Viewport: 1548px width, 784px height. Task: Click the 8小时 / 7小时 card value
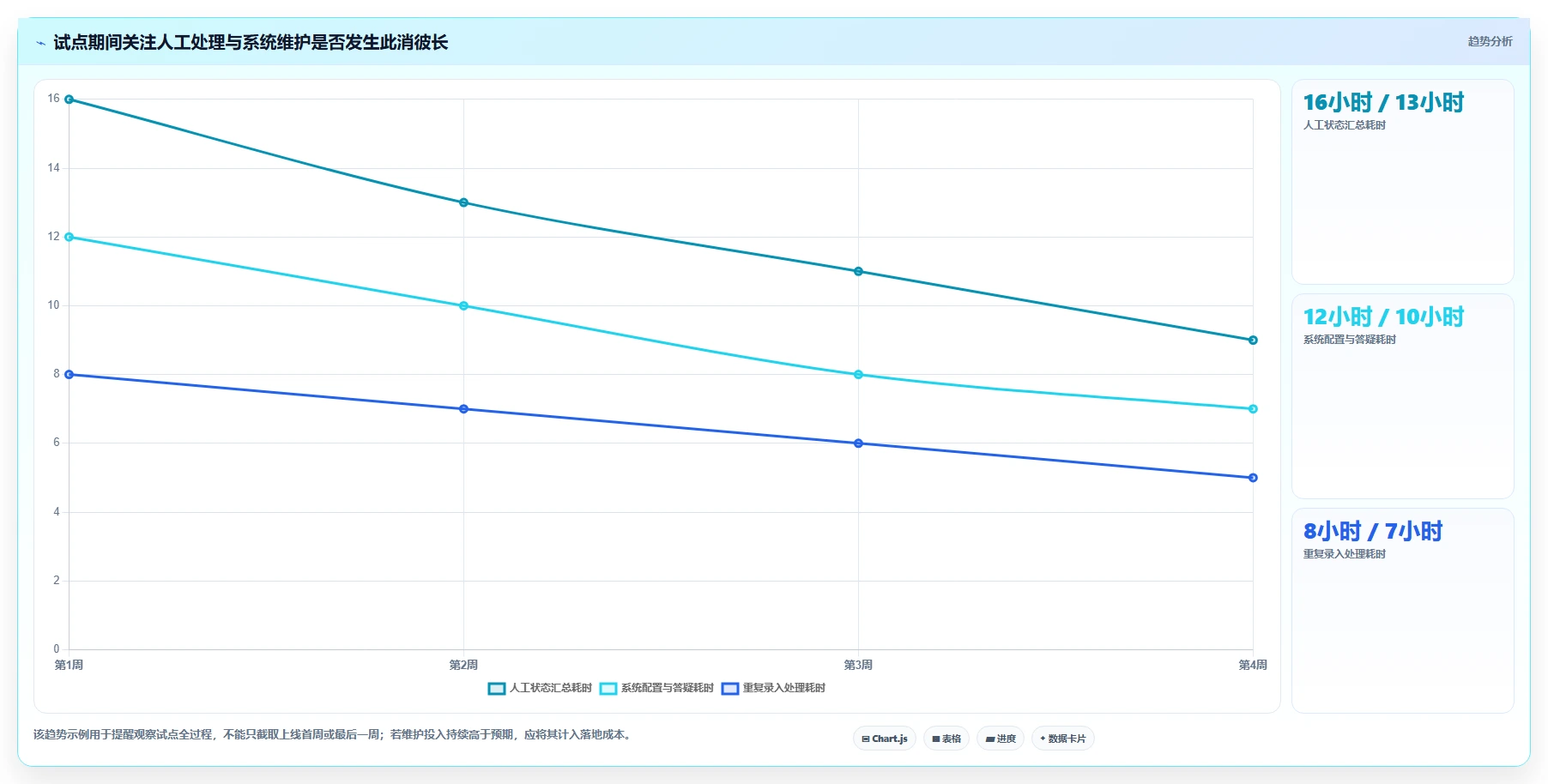pyautogui.click(x=1373, y=532)
